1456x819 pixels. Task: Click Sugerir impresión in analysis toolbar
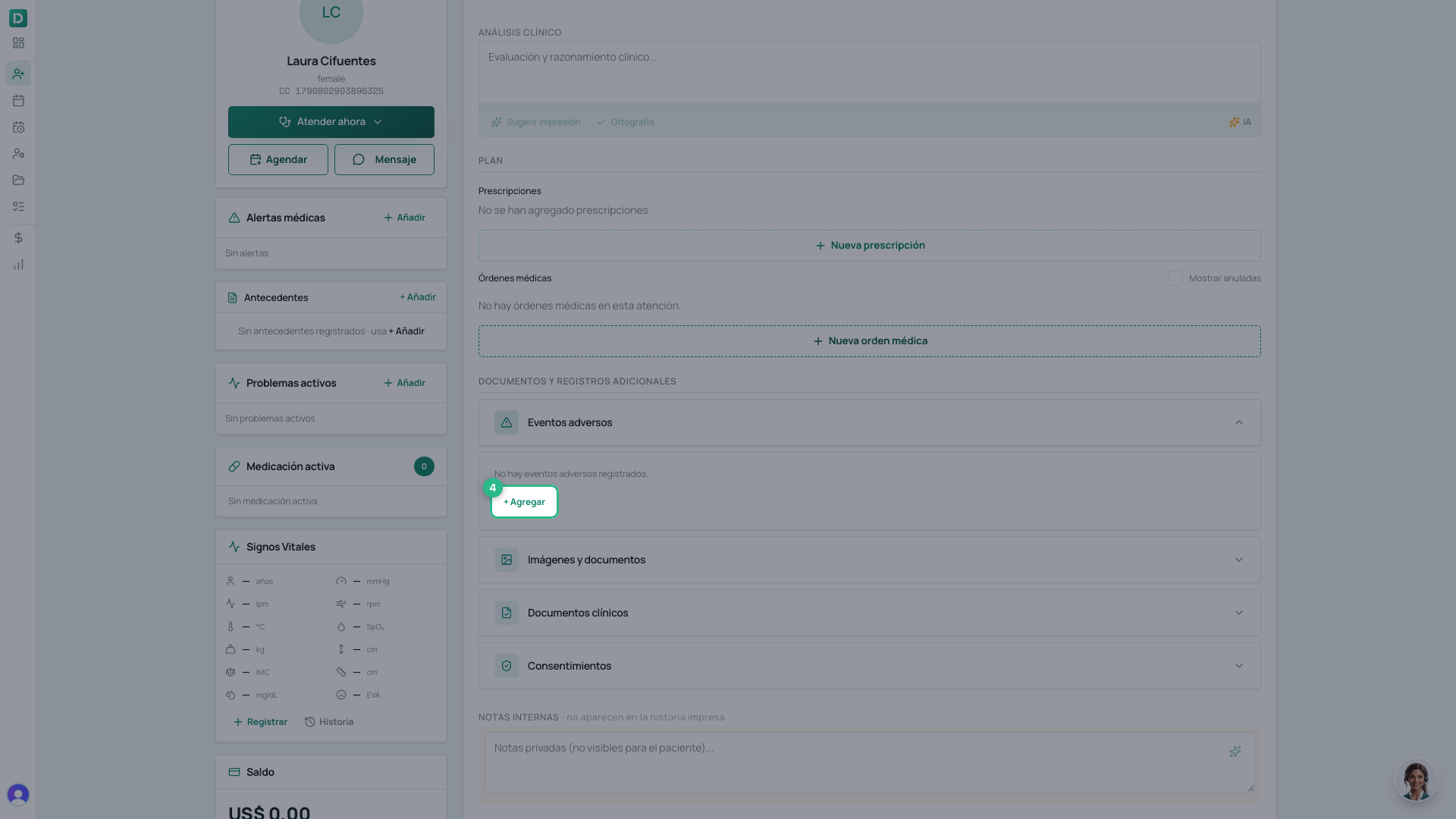pos(536,122)
